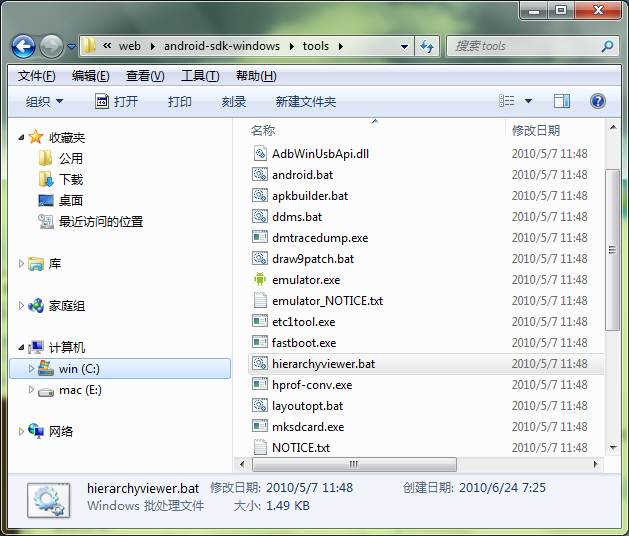The height and width of the screenshot is (536, 629).
Task: Open the 编辑(E) menu
Action: click(90, 76)
